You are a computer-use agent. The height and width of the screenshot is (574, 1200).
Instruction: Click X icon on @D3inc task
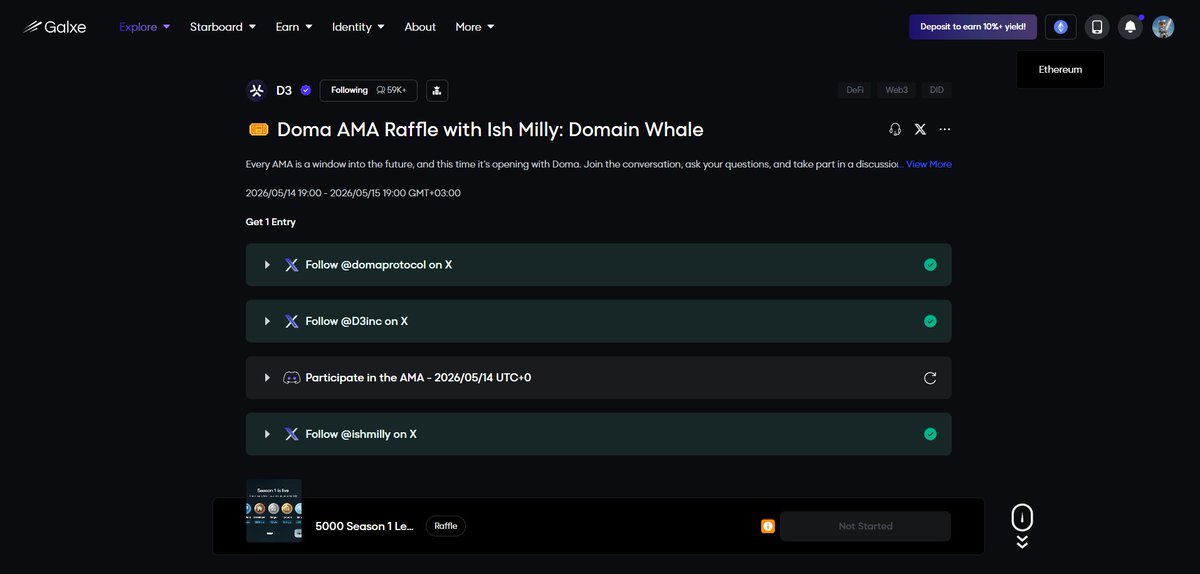pyautogui.click(x=292, y=321)
